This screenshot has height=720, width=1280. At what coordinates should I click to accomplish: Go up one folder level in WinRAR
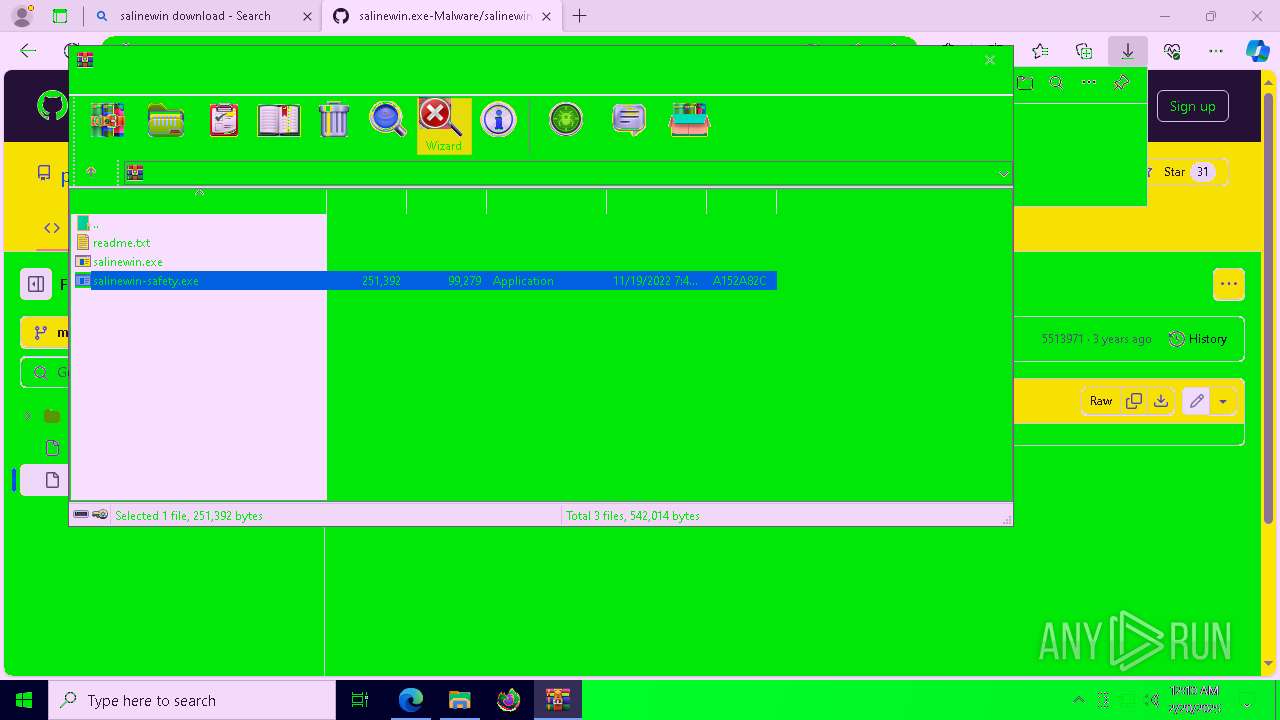tap(91, 172)
